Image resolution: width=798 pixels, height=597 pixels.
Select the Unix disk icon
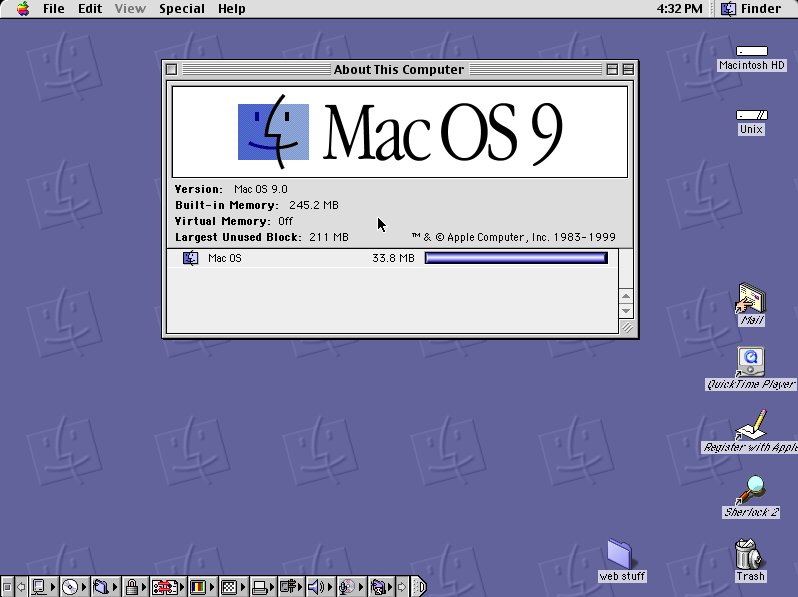(751, 116)
